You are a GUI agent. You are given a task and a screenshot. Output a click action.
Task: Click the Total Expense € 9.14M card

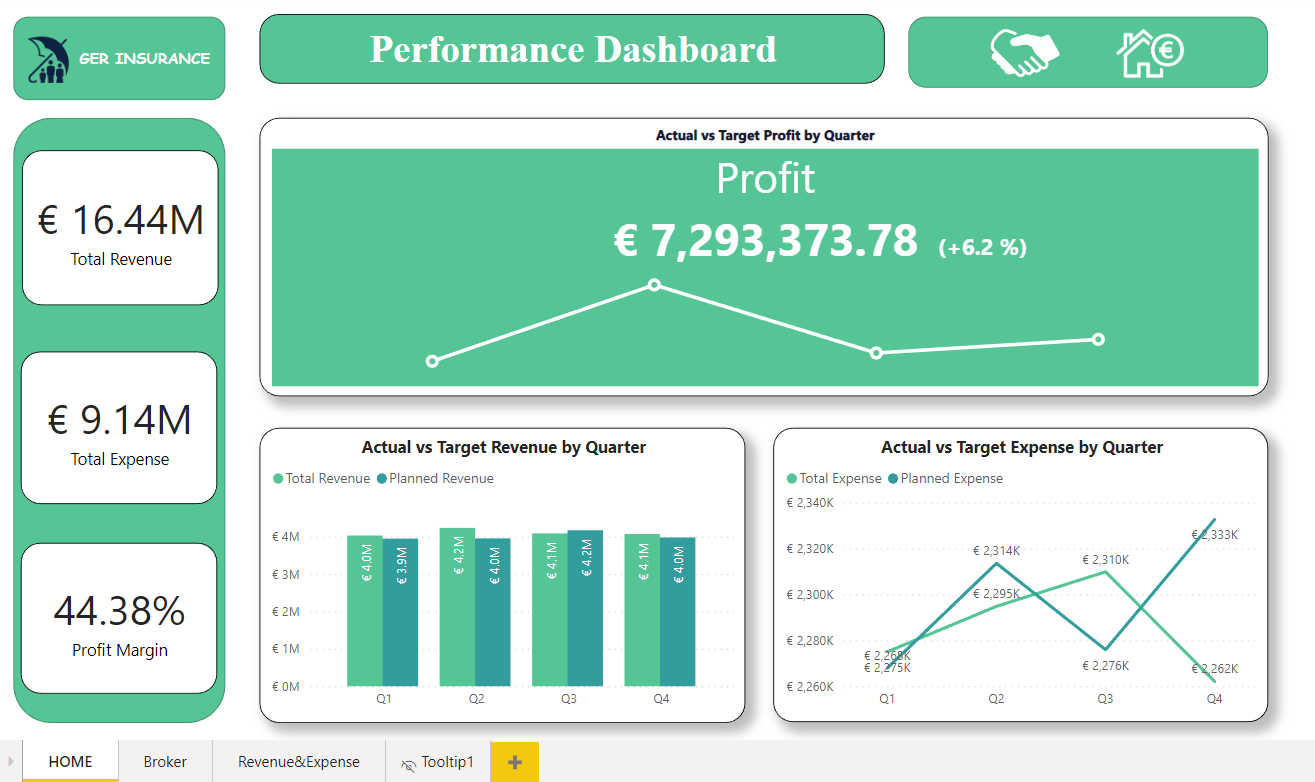120,428
